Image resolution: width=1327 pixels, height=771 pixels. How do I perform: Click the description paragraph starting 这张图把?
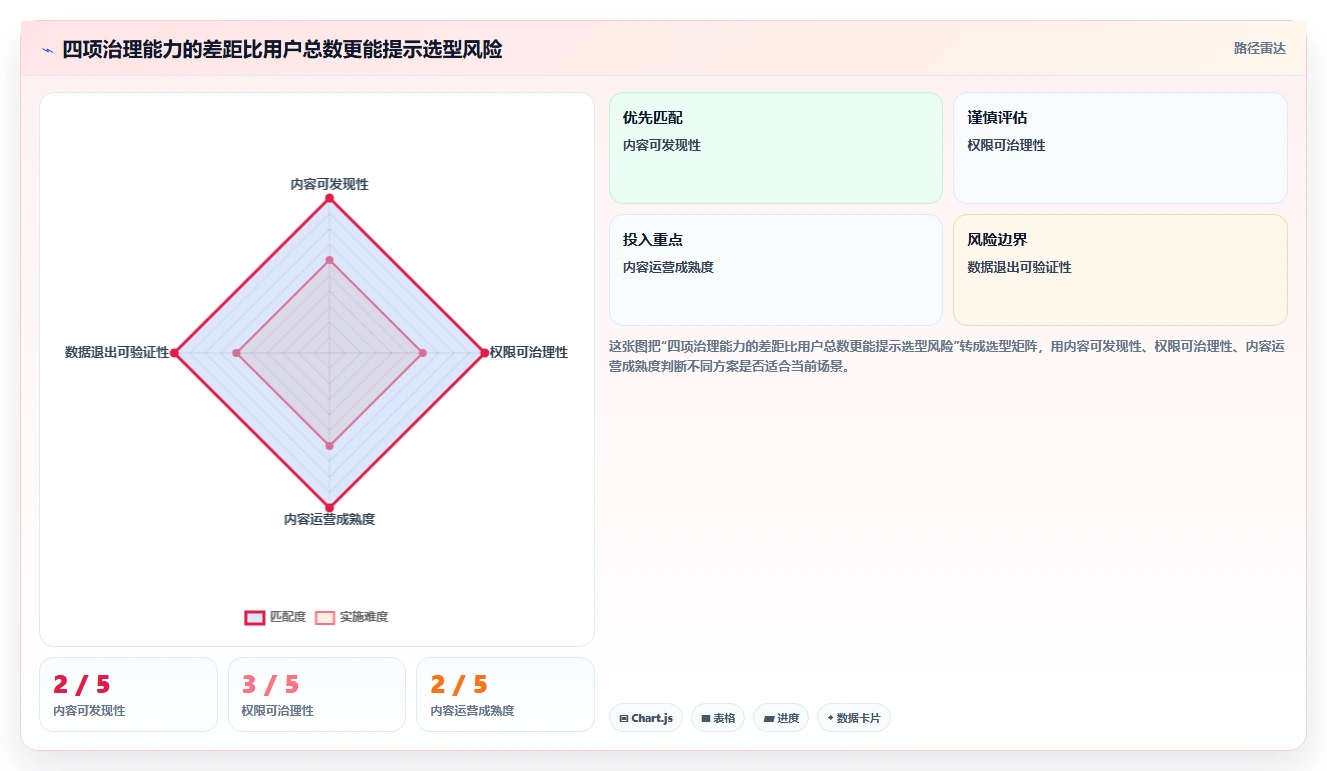[x=947, y=356]
